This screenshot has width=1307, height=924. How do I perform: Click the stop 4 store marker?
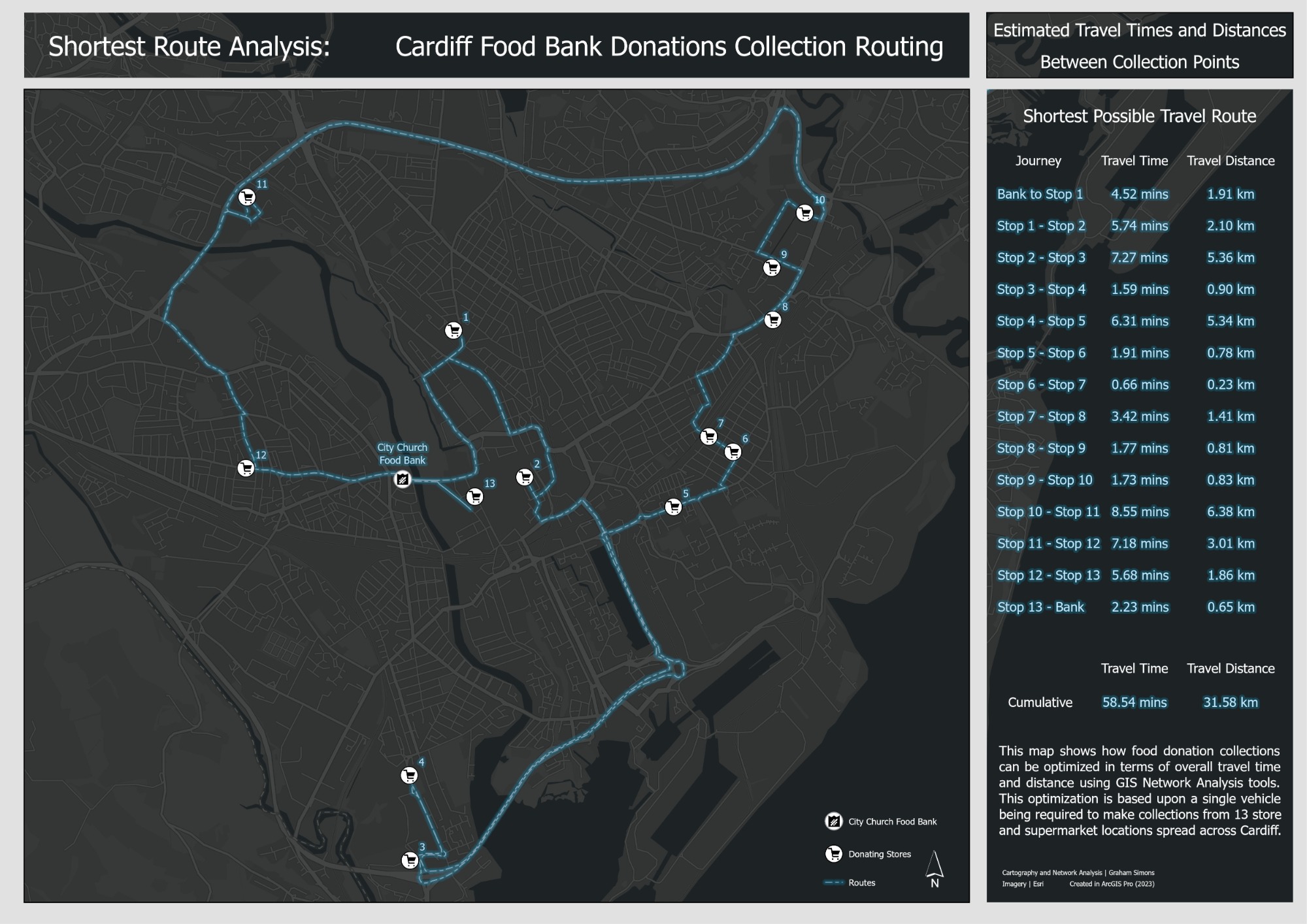pos(408,776)
